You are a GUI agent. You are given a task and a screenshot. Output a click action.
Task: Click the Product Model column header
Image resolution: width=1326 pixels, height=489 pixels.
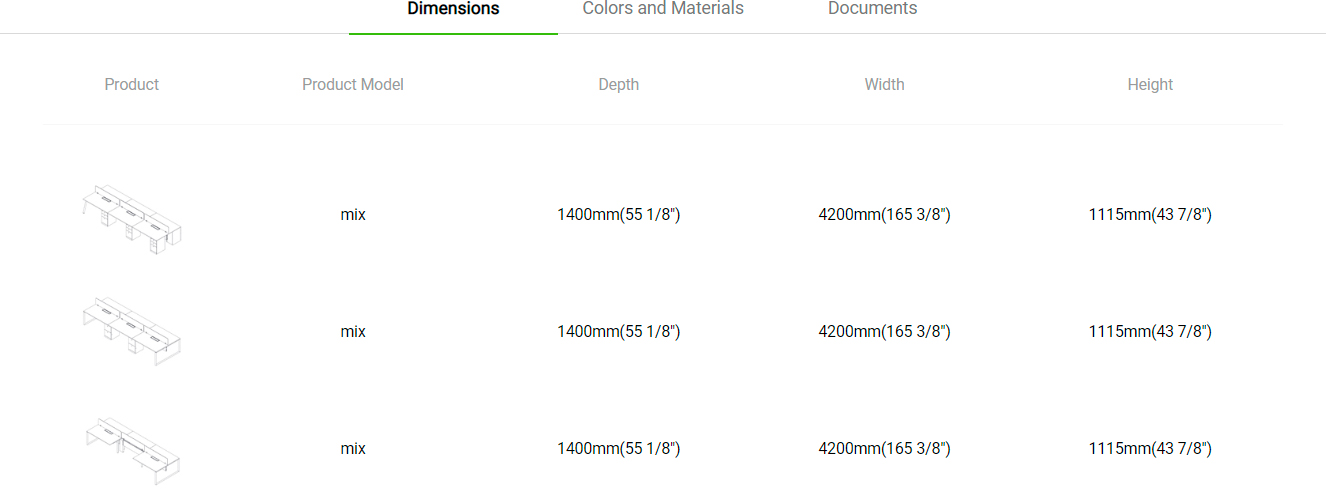pos(353,85)
